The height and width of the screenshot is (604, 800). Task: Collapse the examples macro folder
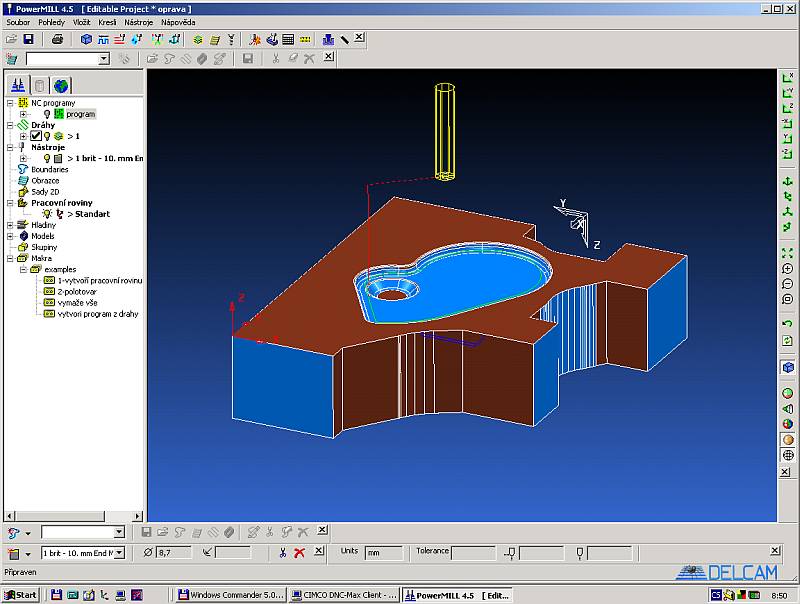click(x=23, y=269)
